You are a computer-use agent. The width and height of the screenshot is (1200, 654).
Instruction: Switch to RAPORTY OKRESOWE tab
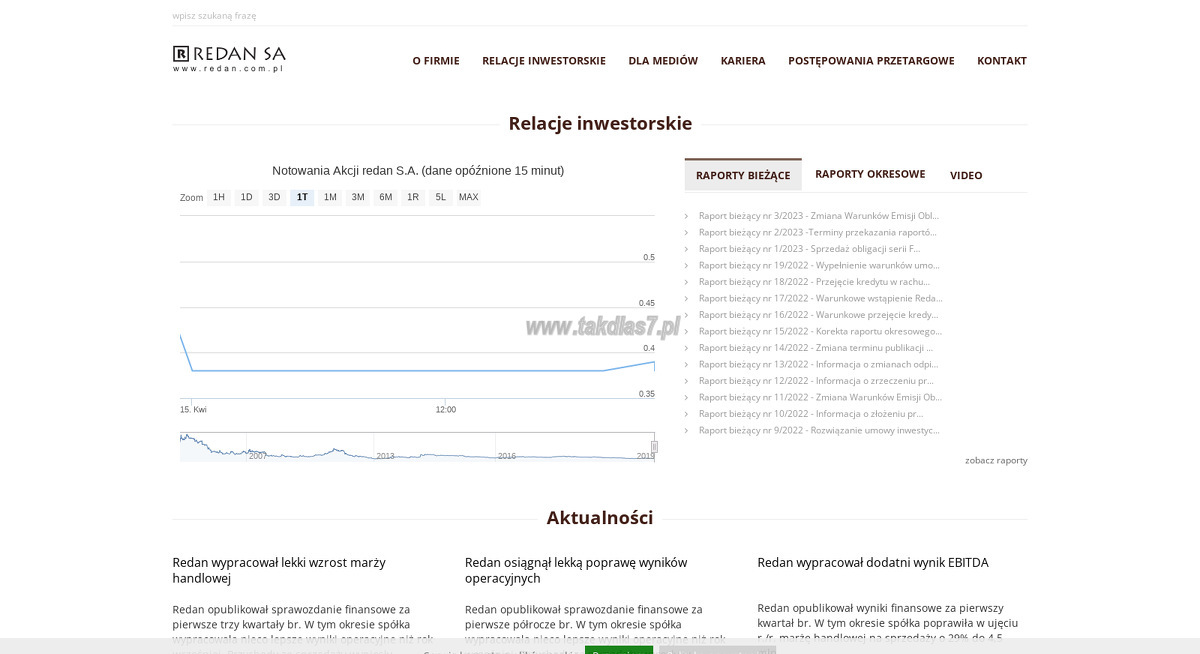click(870, 174)
